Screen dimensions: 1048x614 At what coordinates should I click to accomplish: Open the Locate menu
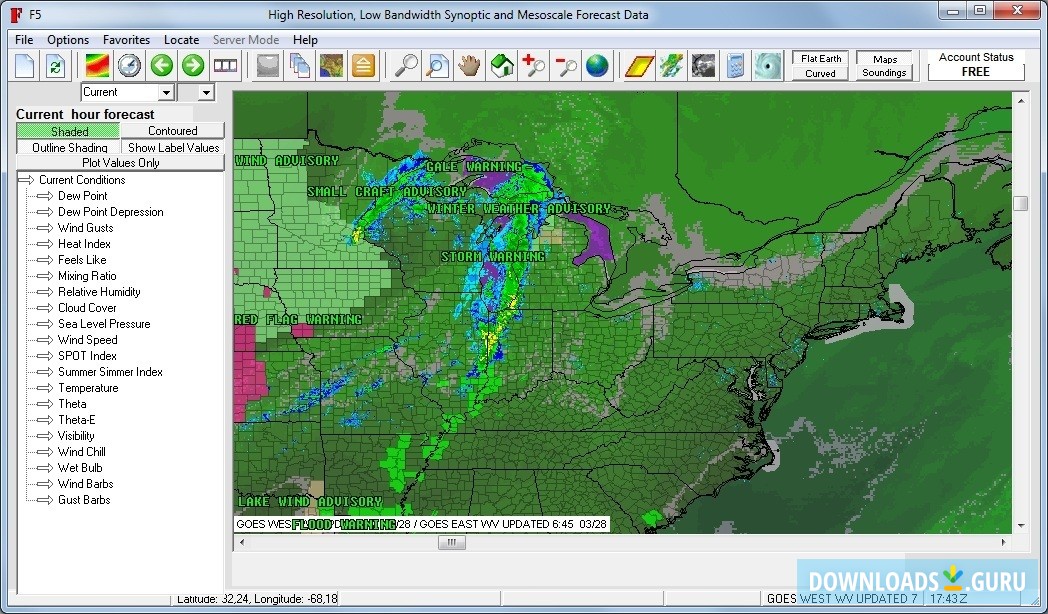pos(181,40)
